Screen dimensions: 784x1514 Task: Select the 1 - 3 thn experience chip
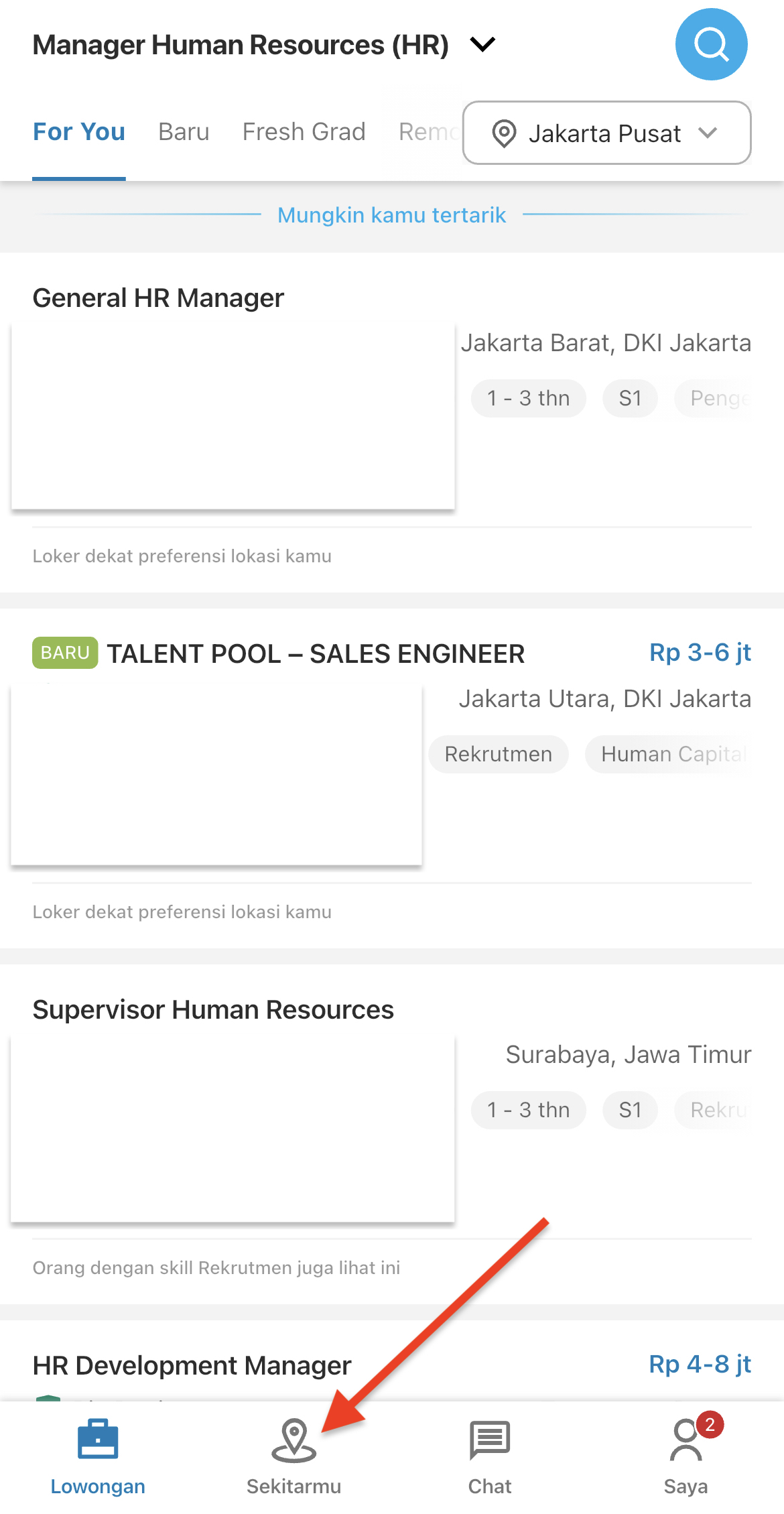click(528, 397)
